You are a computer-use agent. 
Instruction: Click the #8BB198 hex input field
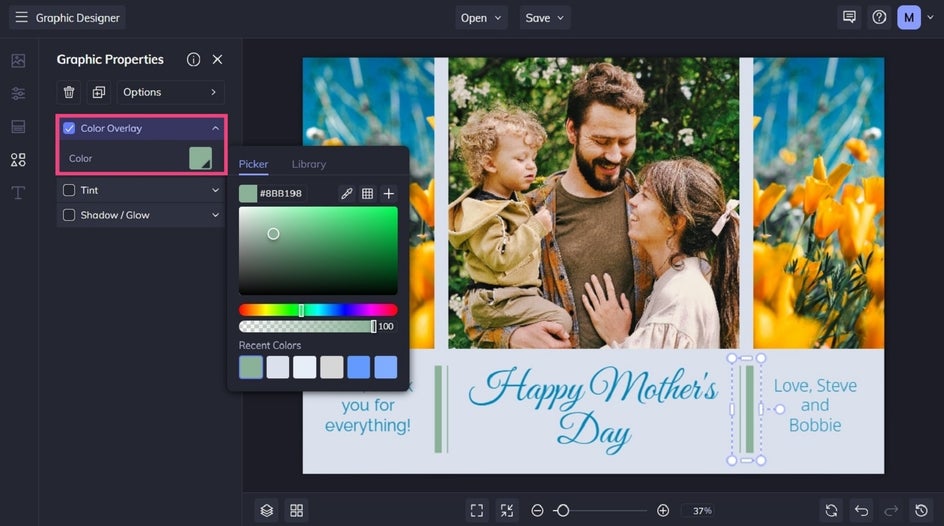click(x=282, y=193)
